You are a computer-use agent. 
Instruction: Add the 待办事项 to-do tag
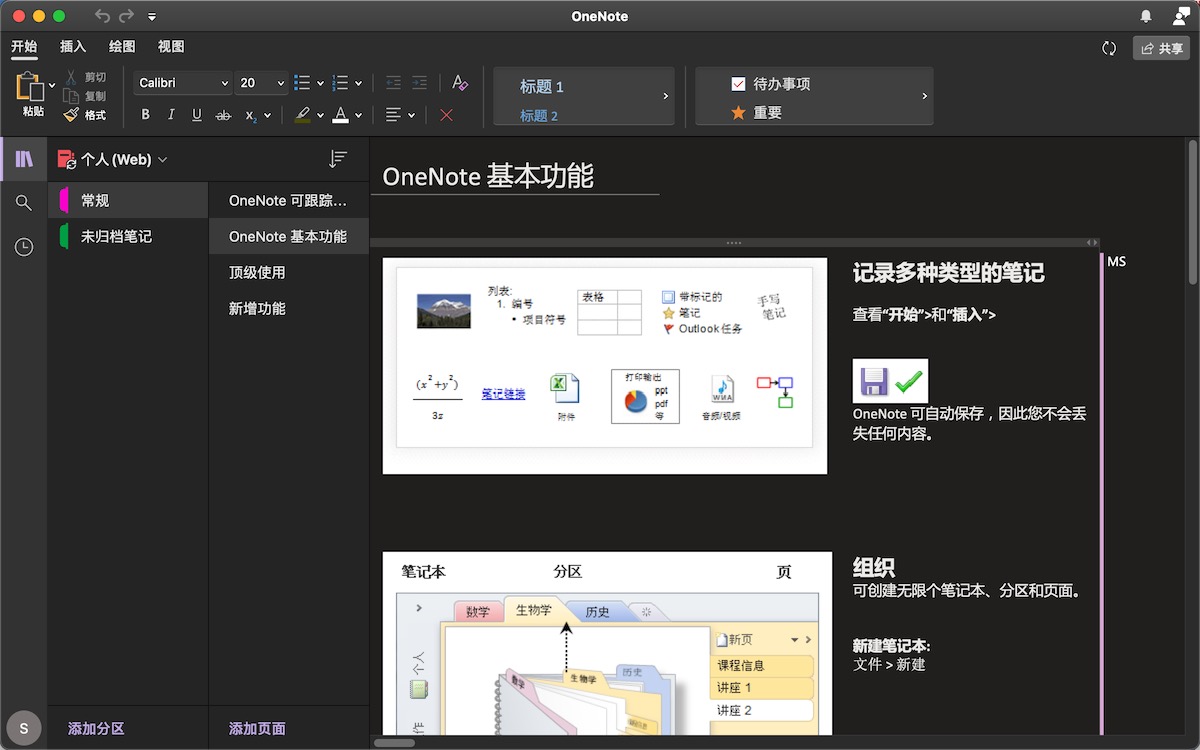pyautogui.click(x=770, y=84)
